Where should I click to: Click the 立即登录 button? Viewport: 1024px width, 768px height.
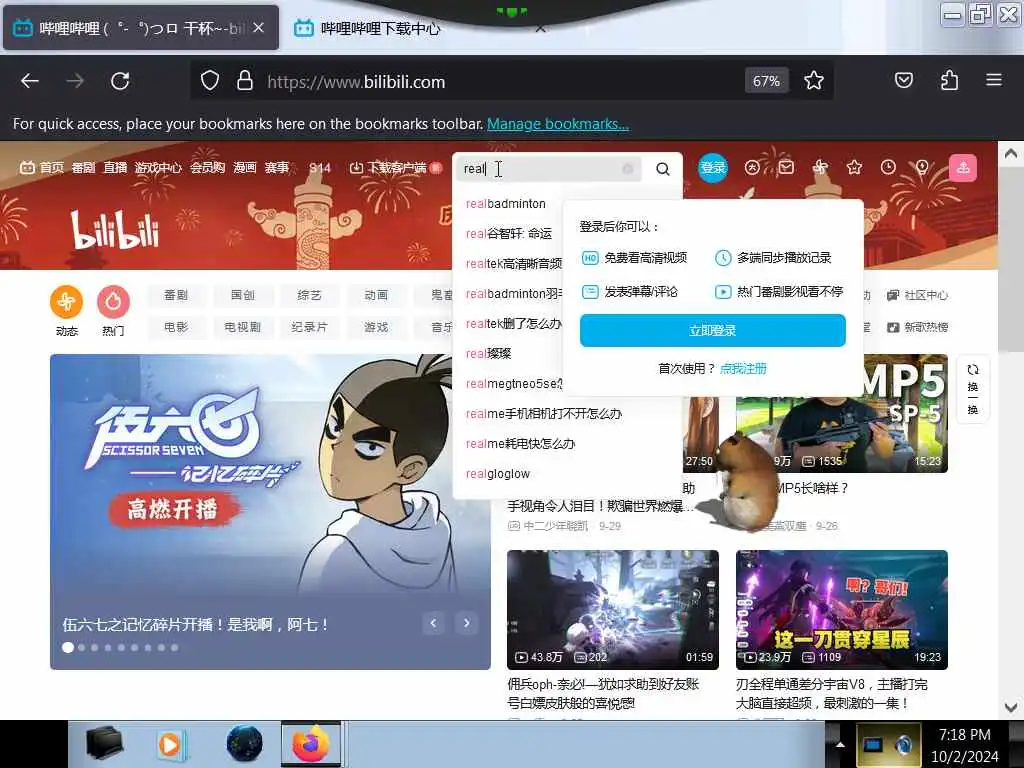pos(712,330)
